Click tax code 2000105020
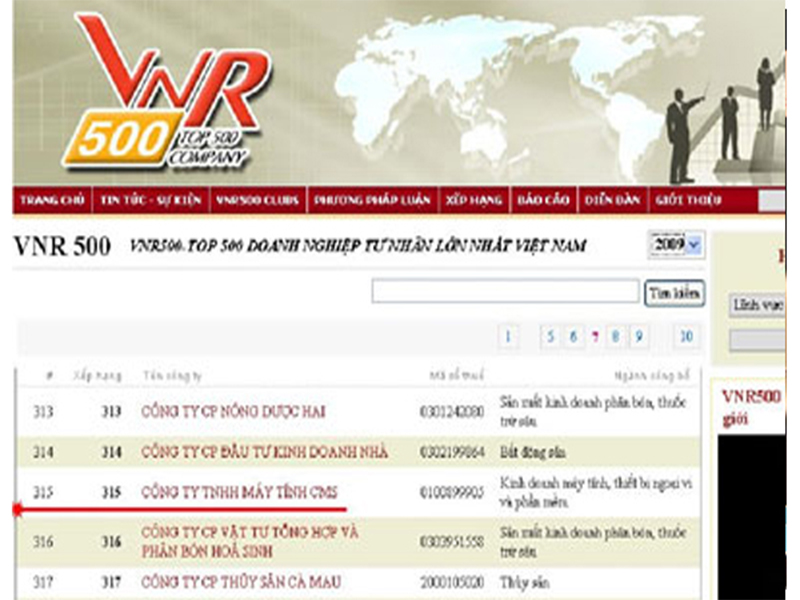Viewport: 800px width, 600px height. coord(452,582)
